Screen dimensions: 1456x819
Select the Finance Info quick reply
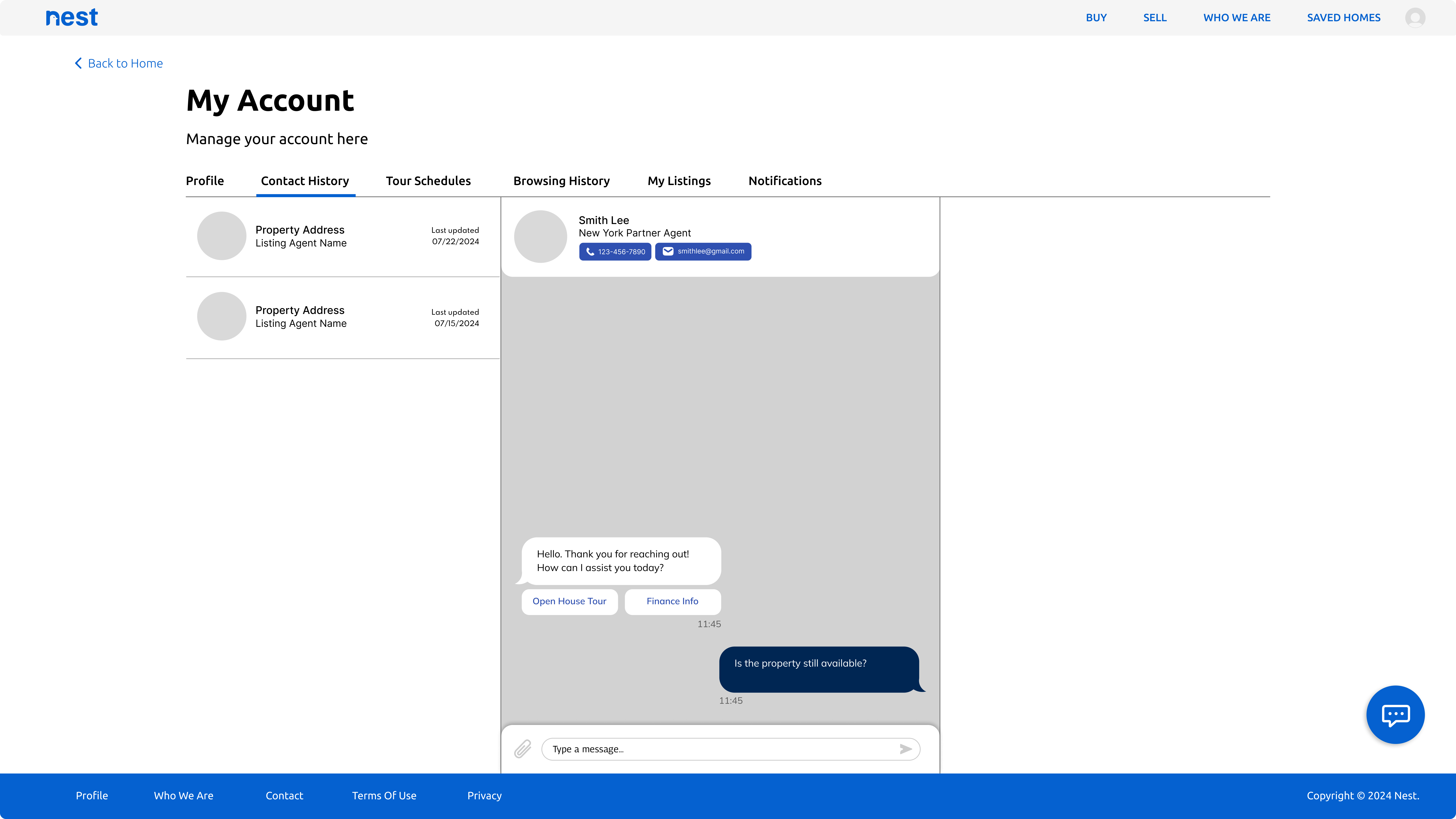pyautogui.click(x=673, y=601)
